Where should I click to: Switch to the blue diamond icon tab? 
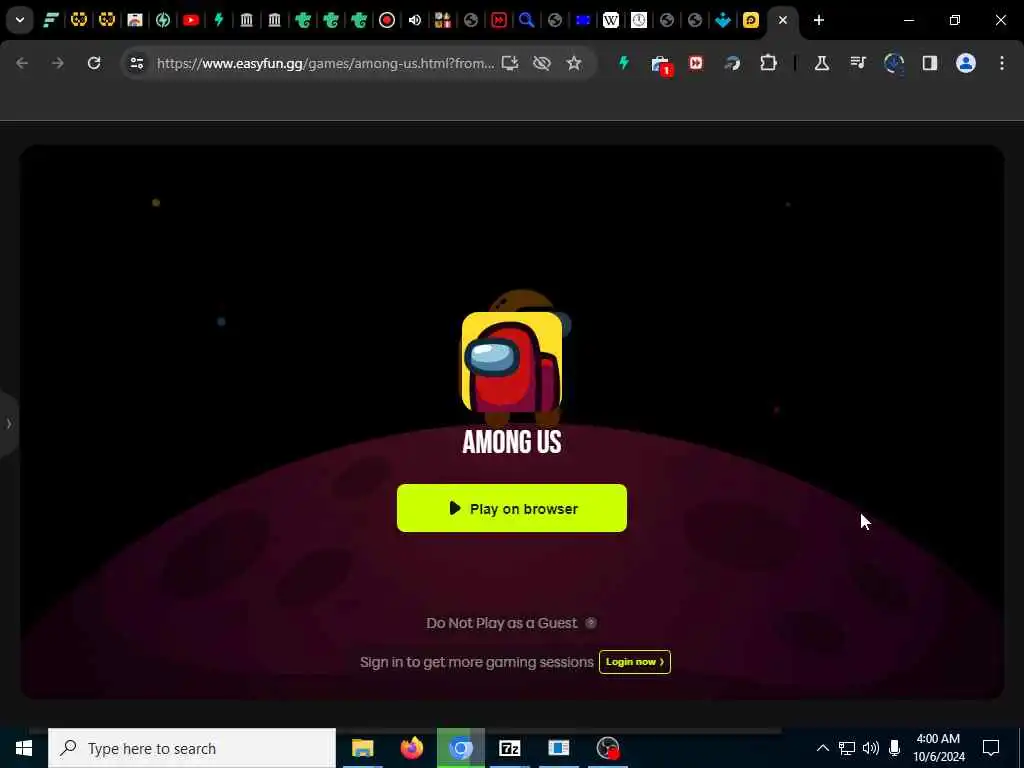tap(723, 20)
